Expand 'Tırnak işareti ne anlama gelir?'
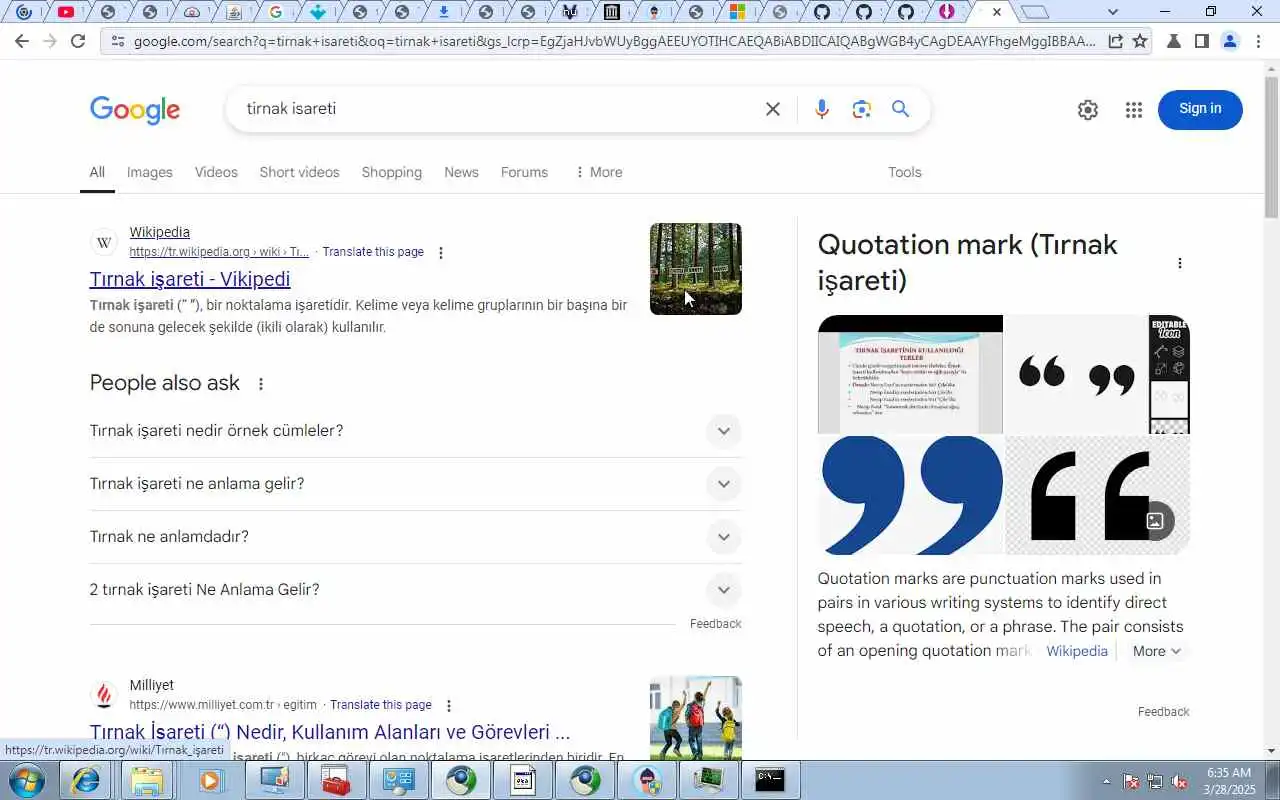 tap(415, 484)
